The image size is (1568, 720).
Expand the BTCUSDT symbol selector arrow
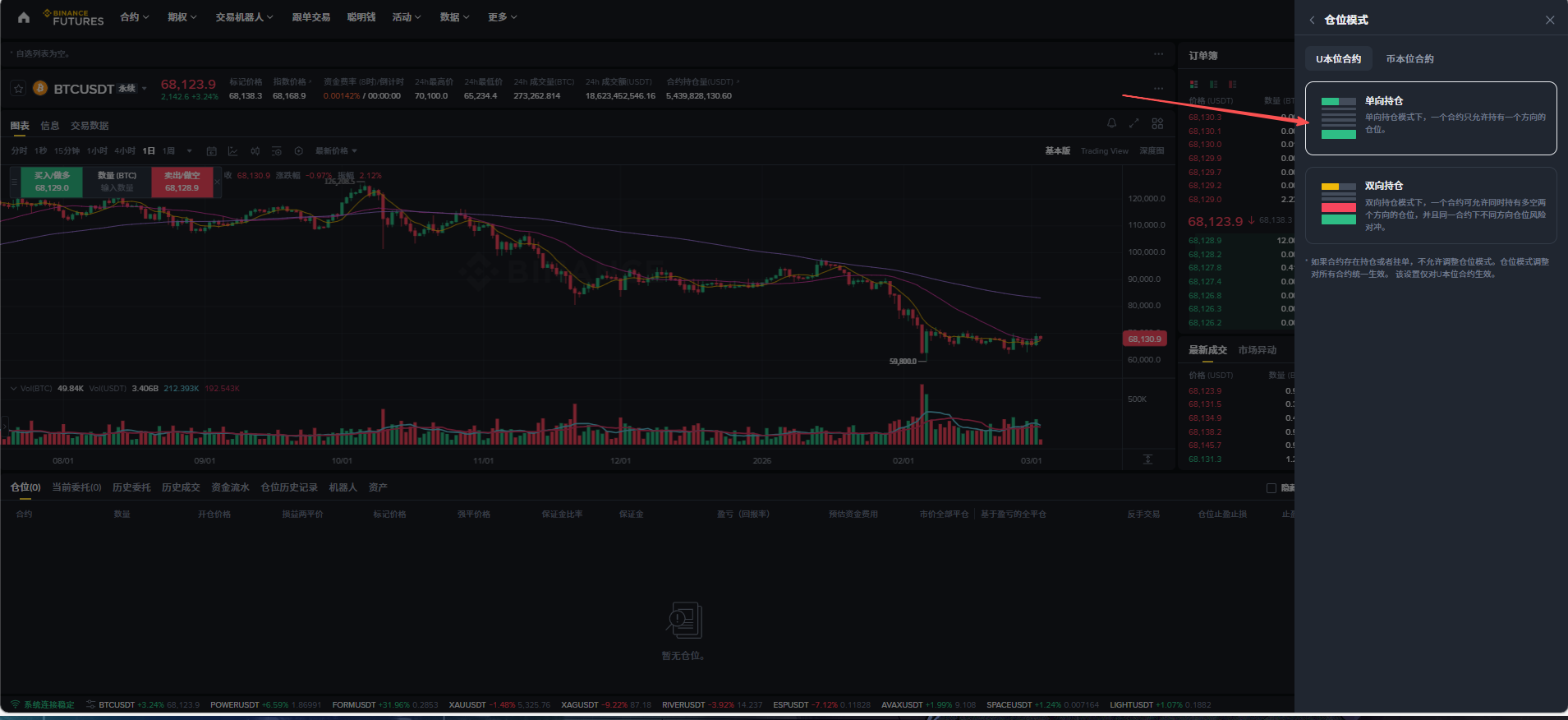[x=145, y=89]
